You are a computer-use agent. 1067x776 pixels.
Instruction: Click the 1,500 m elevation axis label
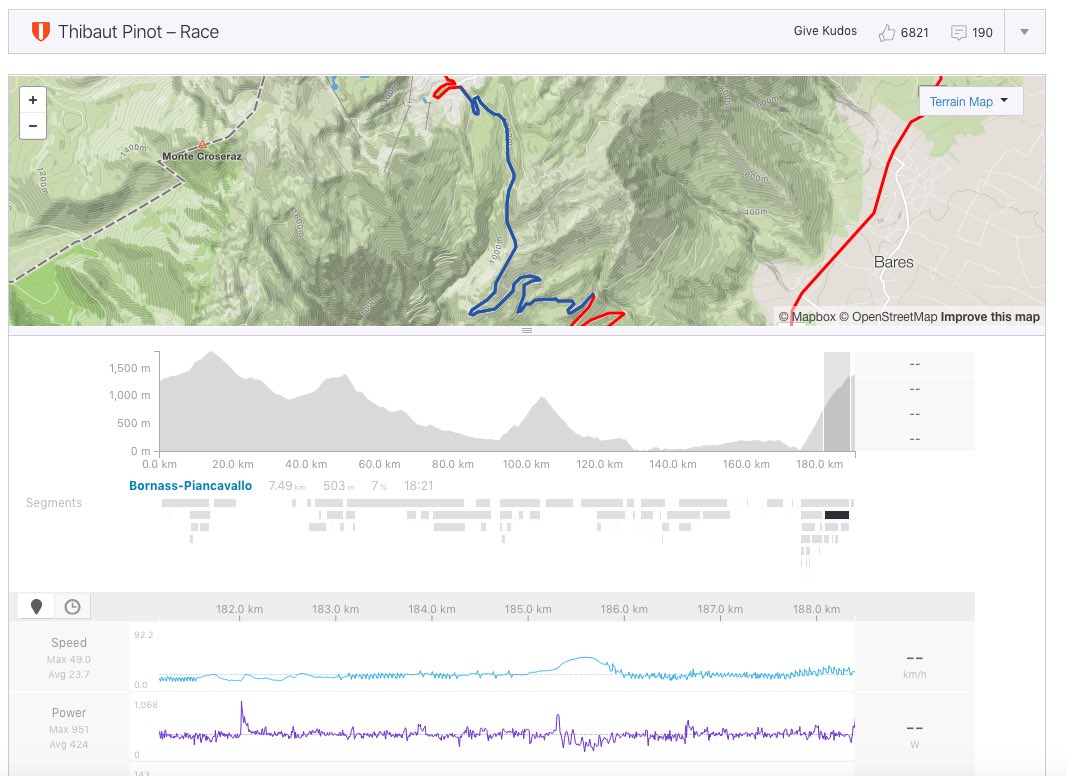pyautogui.click(x=129, y=368)
